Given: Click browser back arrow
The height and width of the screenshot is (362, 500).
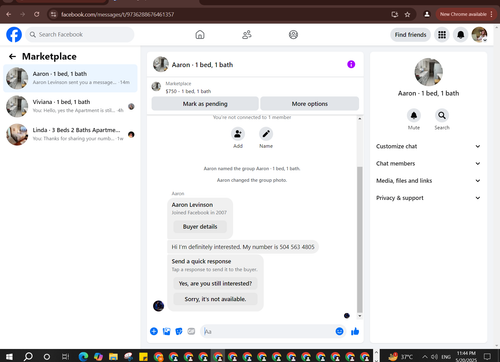Looking at the screenshot, I should click(9, 14).
